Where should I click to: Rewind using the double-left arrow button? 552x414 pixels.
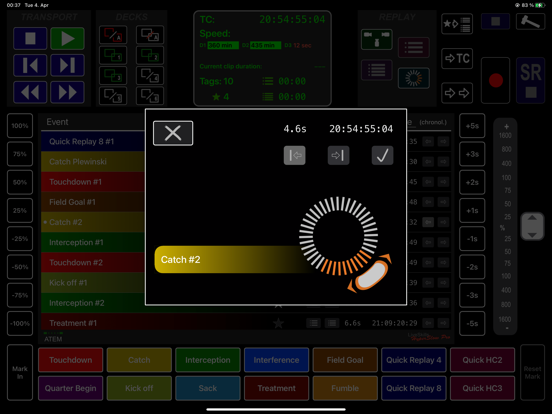coord(30,92)
